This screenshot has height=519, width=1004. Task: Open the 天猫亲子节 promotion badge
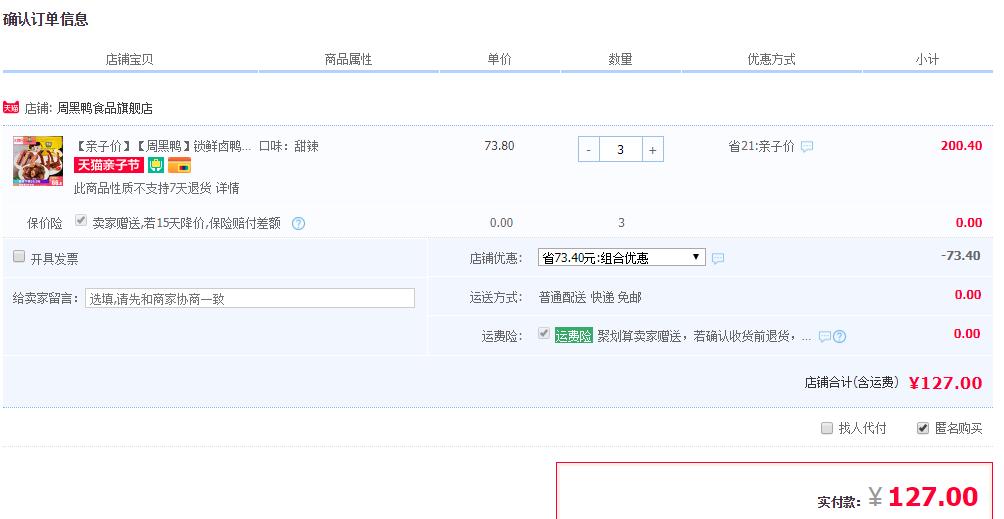pos(109,165)
